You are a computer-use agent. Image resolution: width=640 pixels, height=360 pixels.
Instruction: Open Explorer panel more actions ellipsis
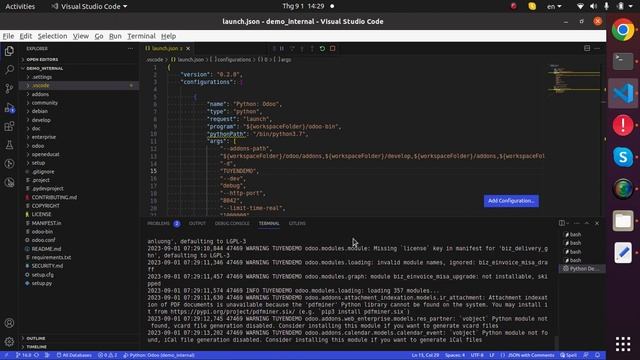tap(130, 49)
